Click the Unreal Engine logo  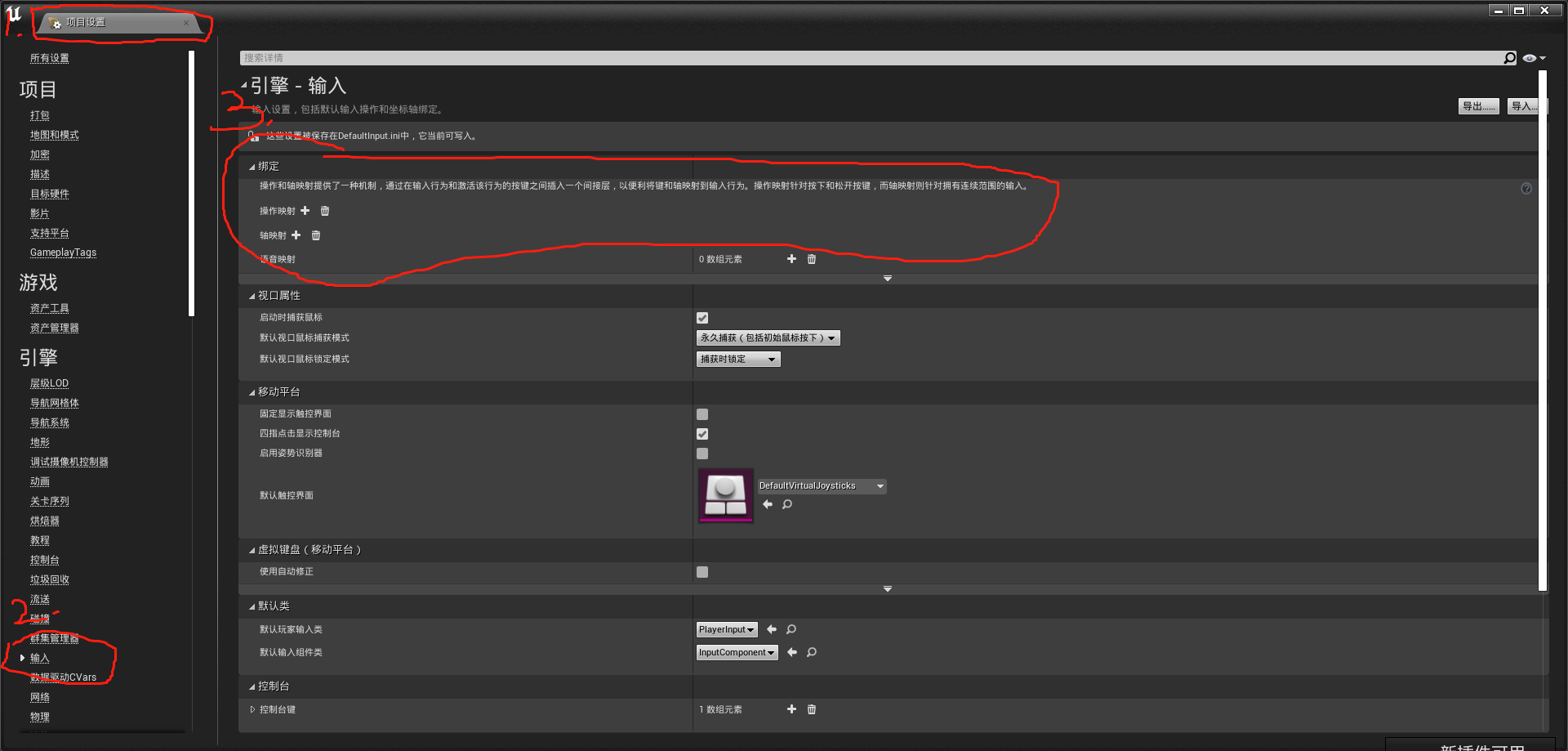pyautogui.click(x=14, y=15)
